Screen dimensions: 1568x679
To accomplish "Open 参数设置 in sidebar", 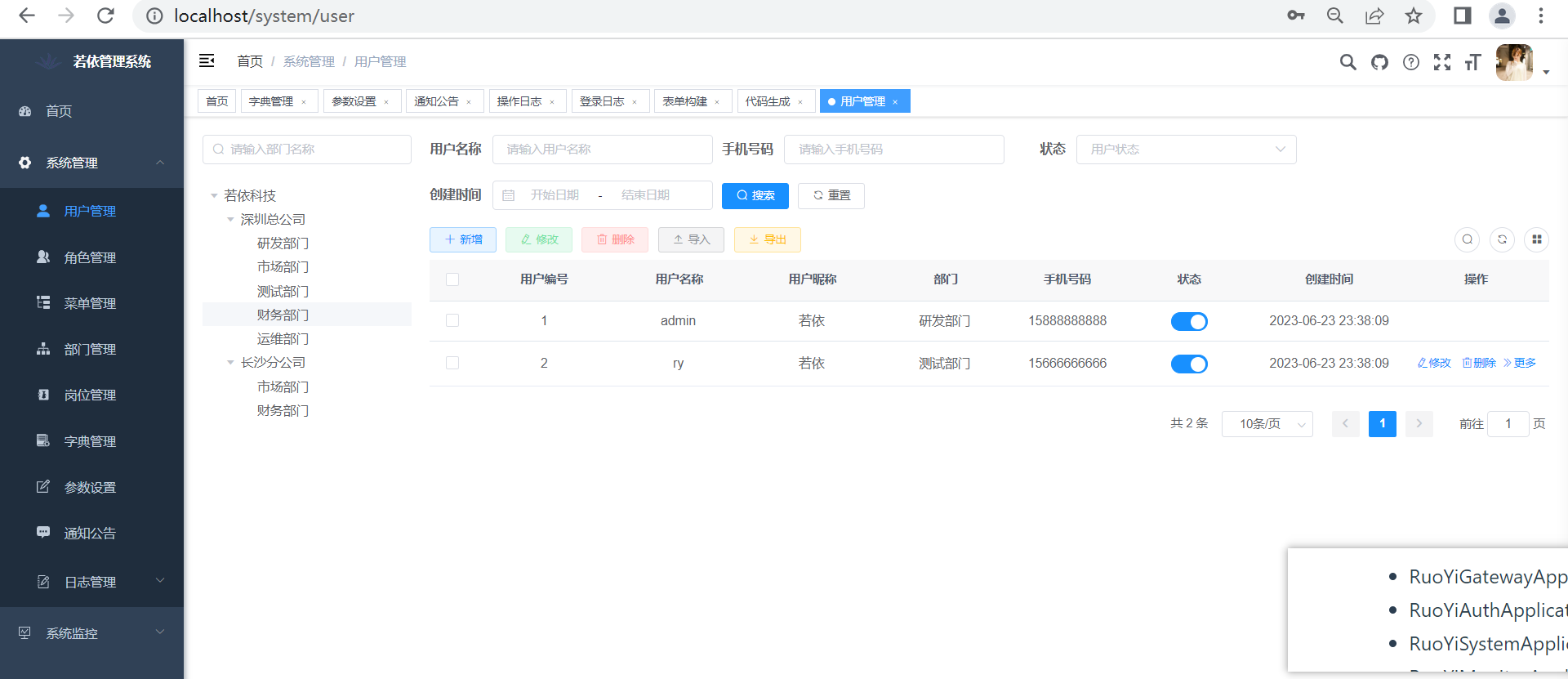I will coord(91,487).
